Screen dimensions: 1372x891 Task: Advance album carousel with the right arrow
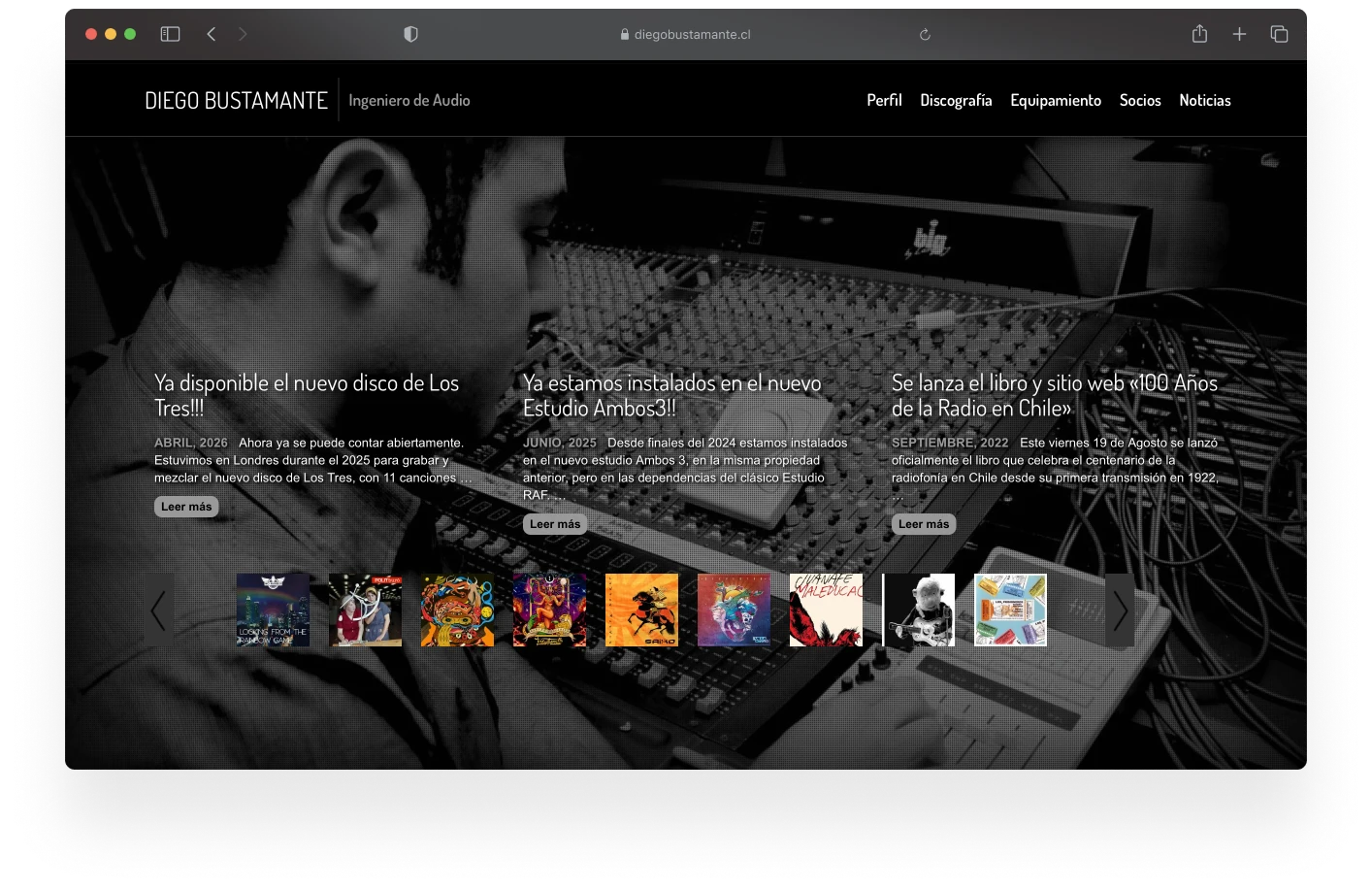pos(1120,610)
